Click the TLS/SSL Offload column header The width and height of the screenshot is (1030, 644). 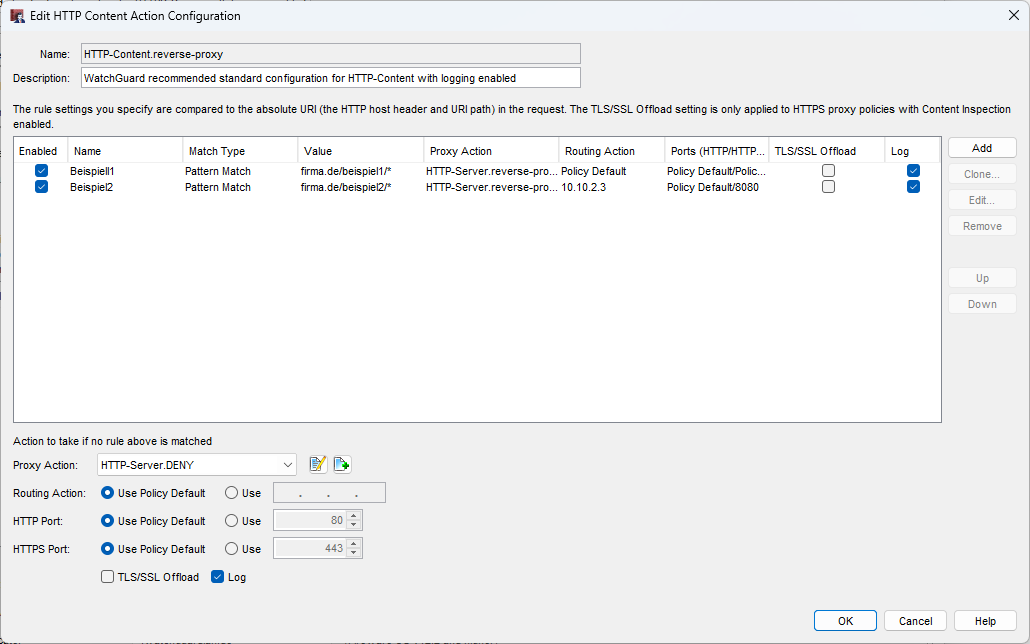click(x=827, y=151)
